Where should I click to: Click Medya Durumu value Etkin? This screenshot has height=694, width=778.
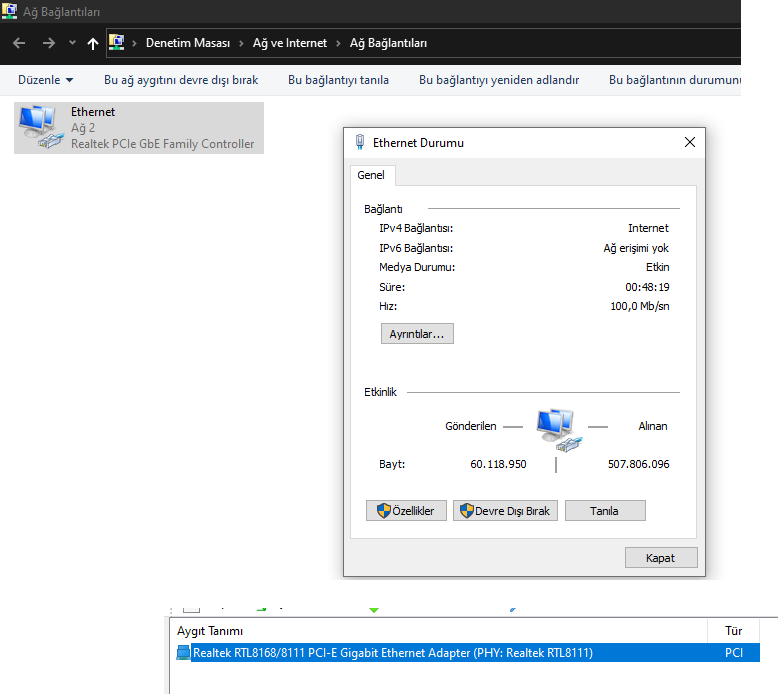(x=657, y=267)
